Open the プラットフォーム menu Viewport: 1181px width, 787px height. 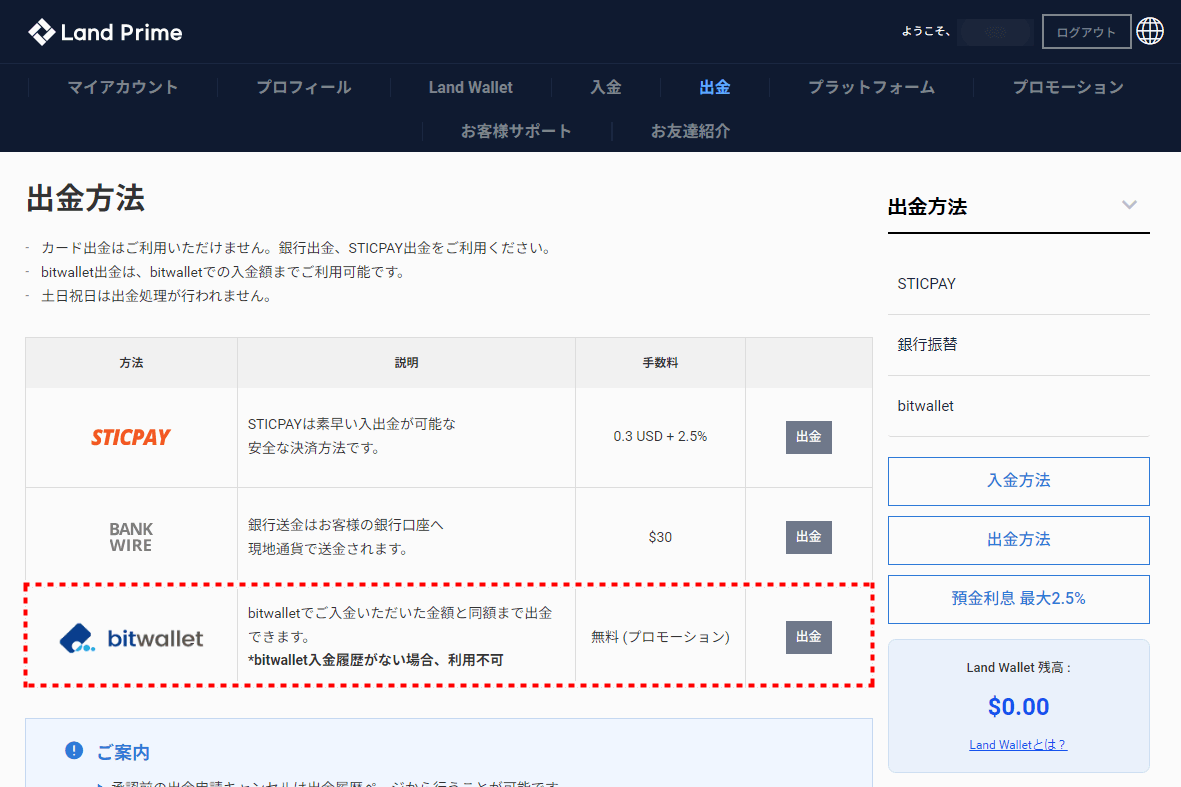click(871, 87)
